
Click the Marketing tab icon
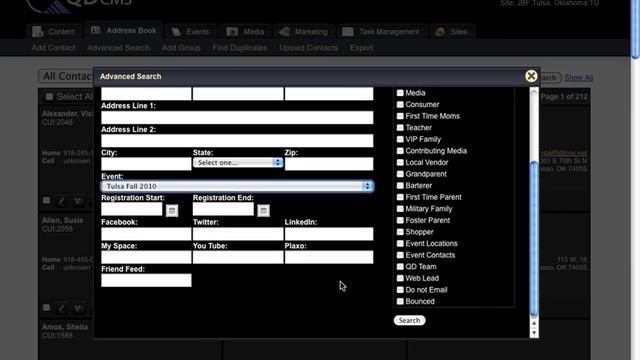click(284, 32)
